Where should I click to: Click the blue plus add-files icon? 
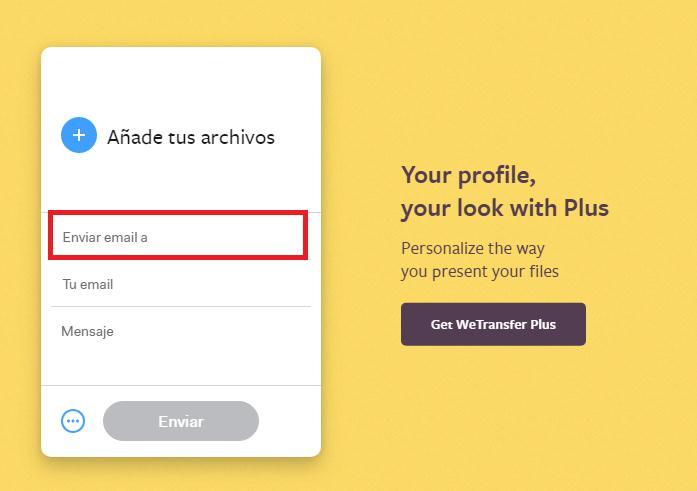click(79, 135)
